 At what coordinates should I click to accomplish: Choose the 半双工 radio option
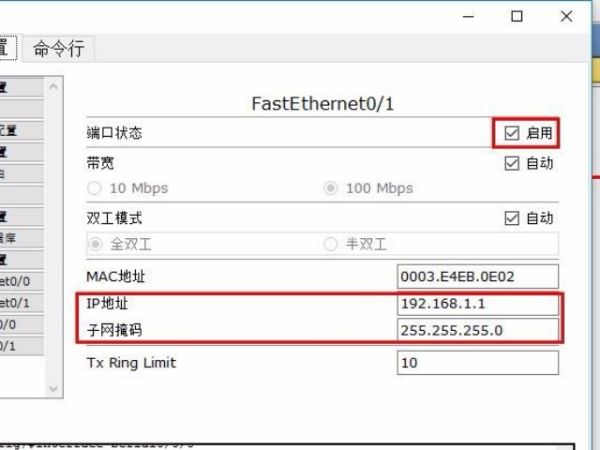tap(331, 244)
